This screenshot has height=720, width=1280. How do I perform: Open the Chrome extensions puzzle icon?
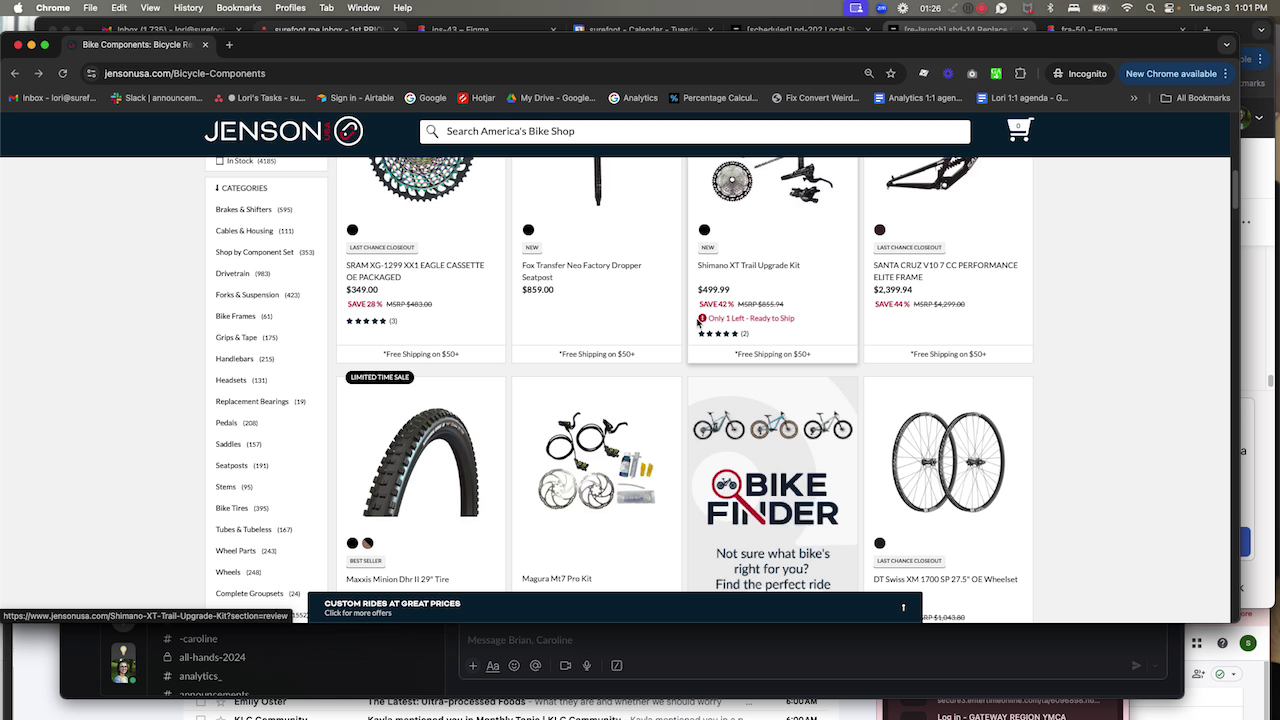(x=1020, y=73)
